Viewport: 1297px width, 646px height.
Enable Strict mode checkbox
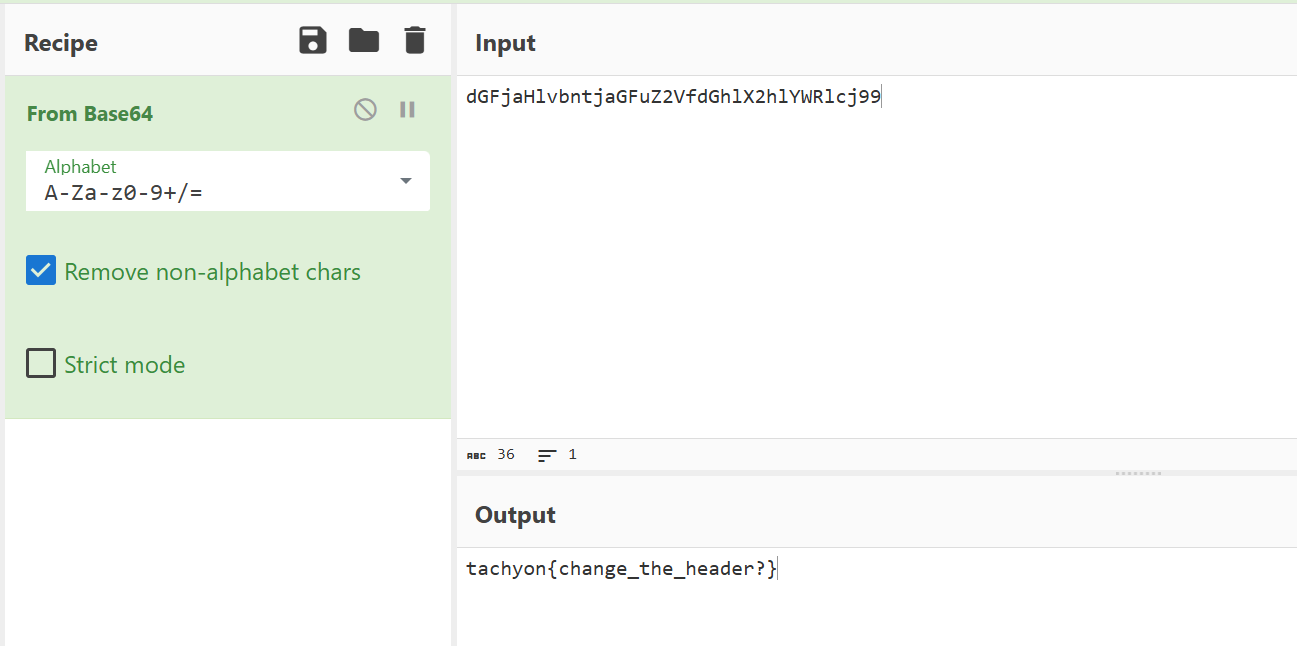point(41,363)
